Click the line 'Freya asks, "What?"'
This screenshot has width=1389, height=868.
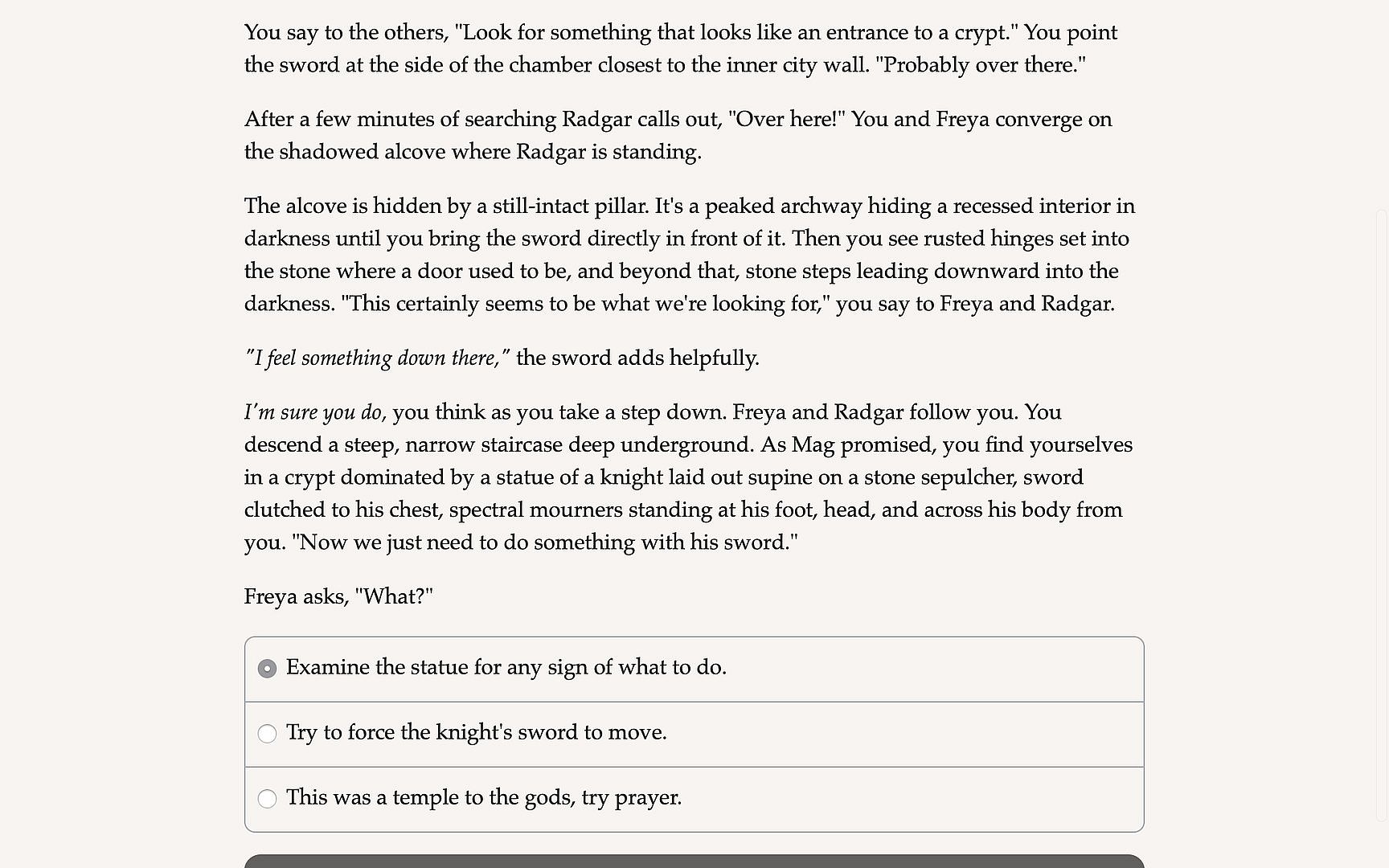(338, 597)
